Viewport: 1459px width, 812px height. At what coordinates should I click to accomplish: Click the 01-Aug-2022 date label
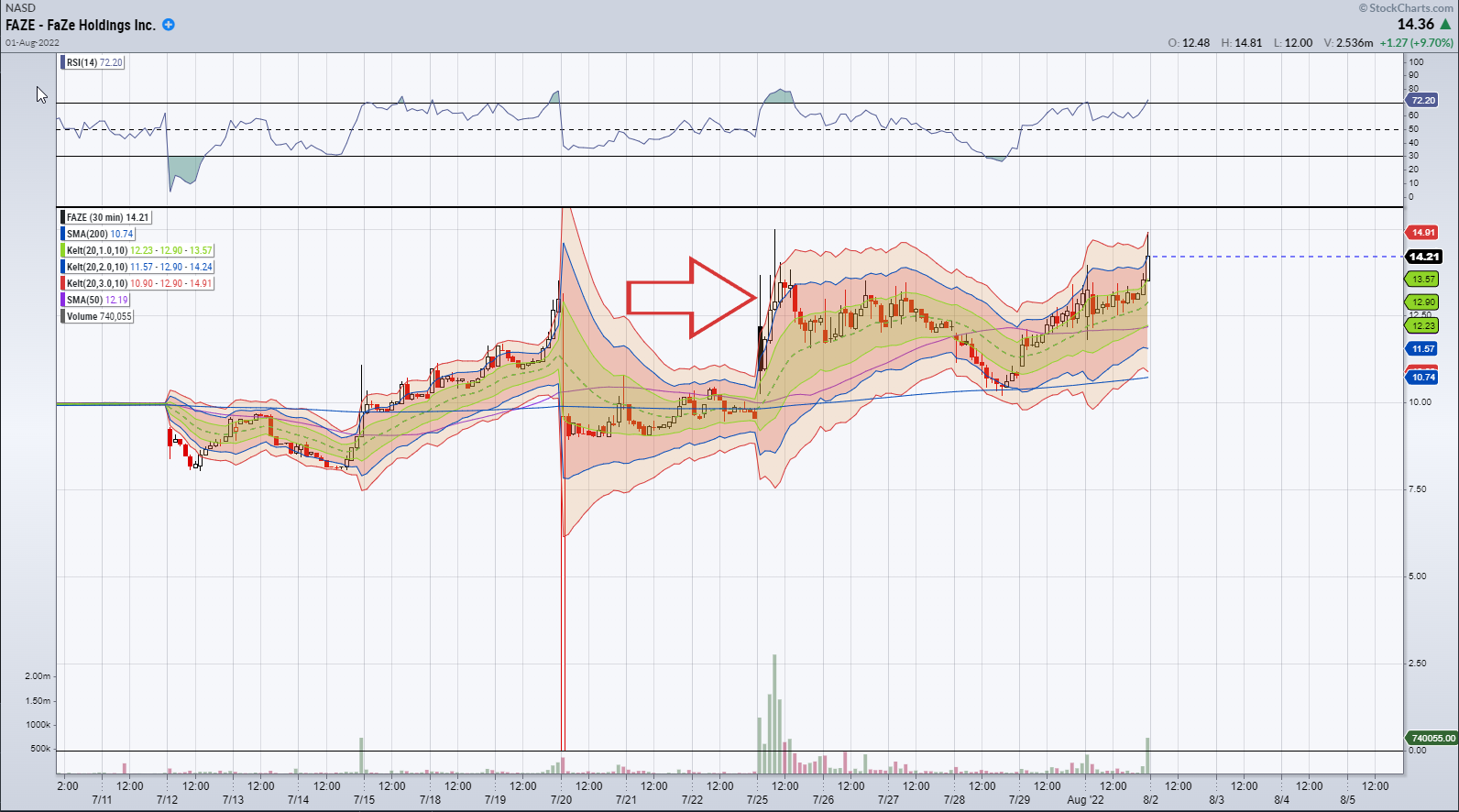[x=32, y=42]
